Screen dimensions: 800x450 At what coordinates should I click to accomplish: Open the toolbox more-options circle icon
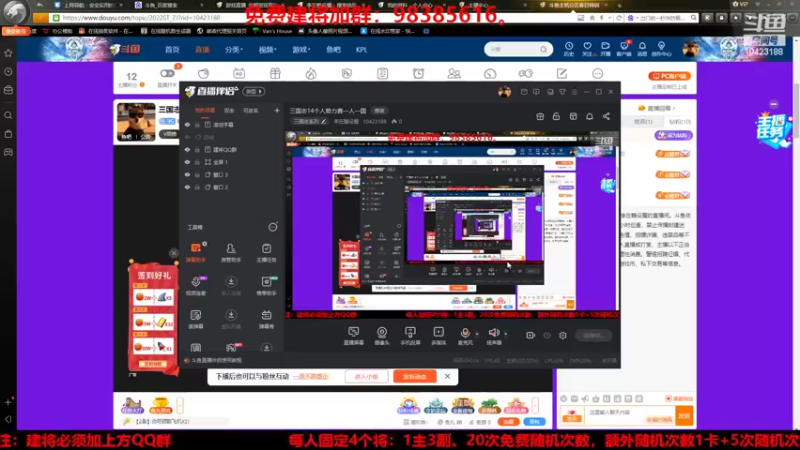pyautogui.click(x=273, y=227)
